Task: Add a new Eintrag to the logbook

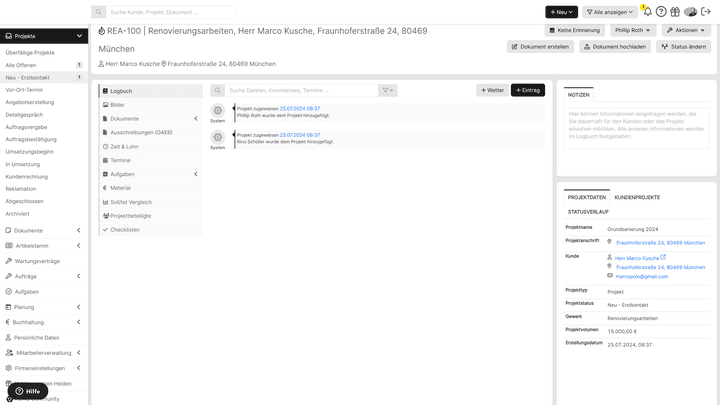Action: [528, 90]
